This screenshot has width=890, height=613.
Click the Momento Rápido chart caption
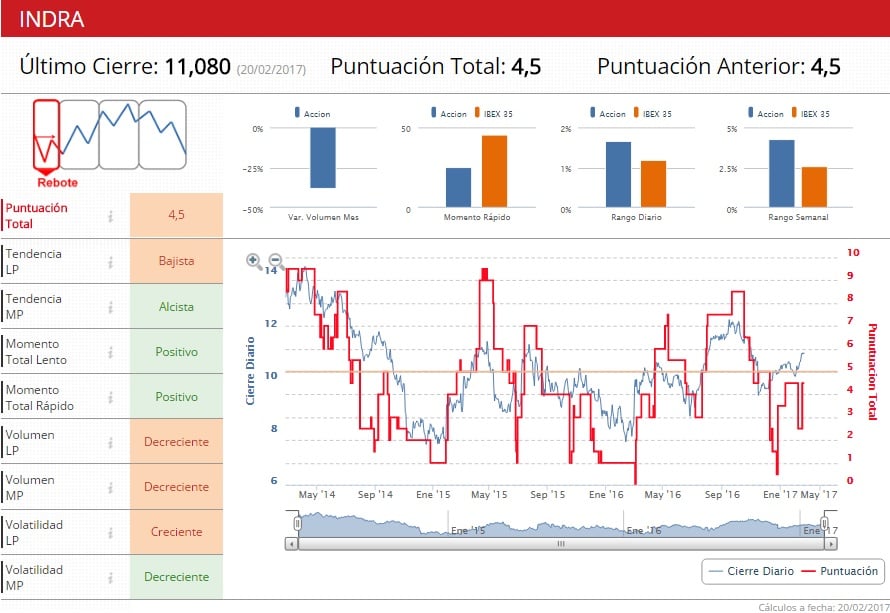[477, 217]
